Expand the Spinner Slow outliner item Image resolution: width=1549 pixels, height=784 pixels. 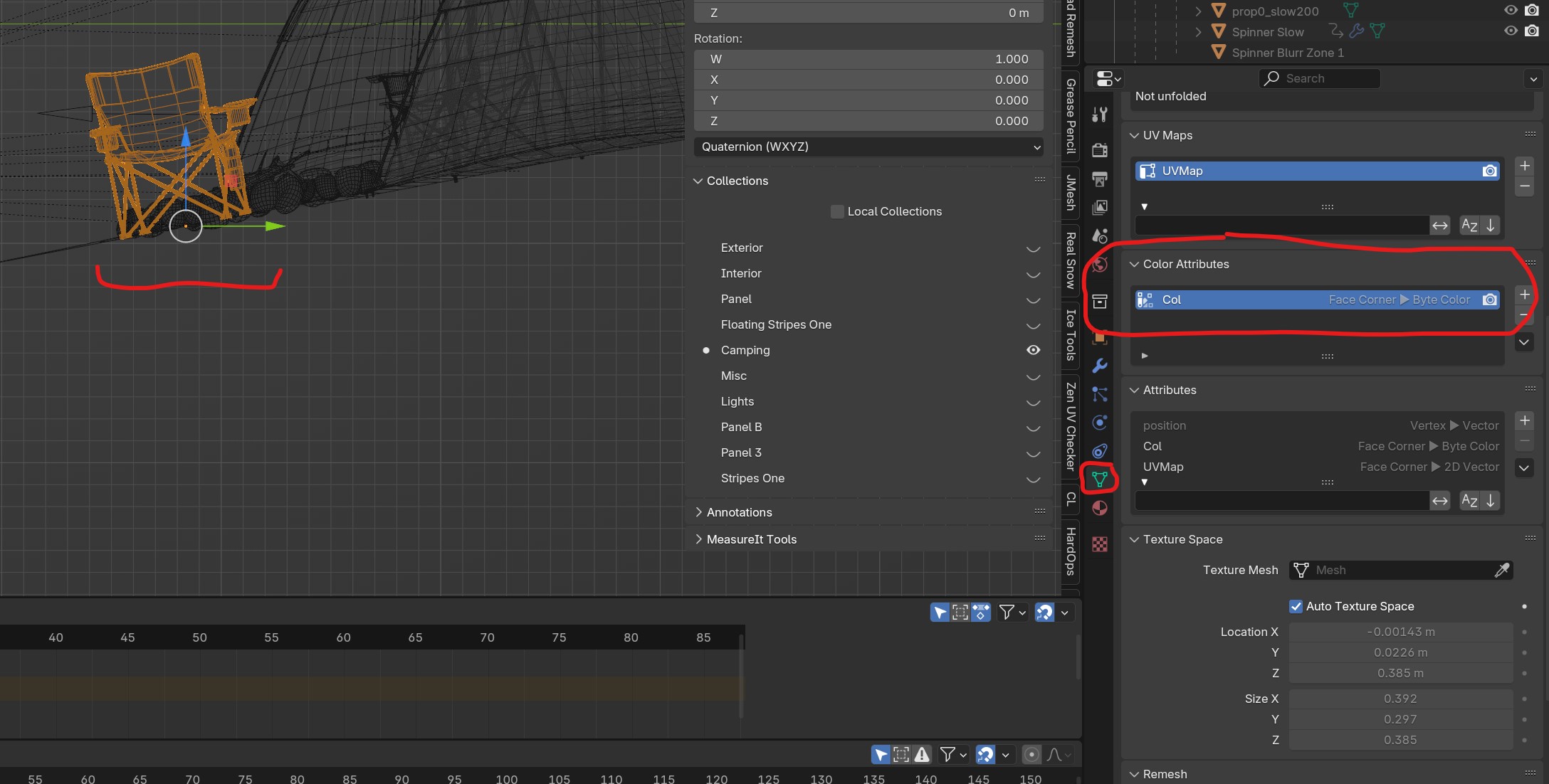pyautogui.click(x=1198, y=31)
